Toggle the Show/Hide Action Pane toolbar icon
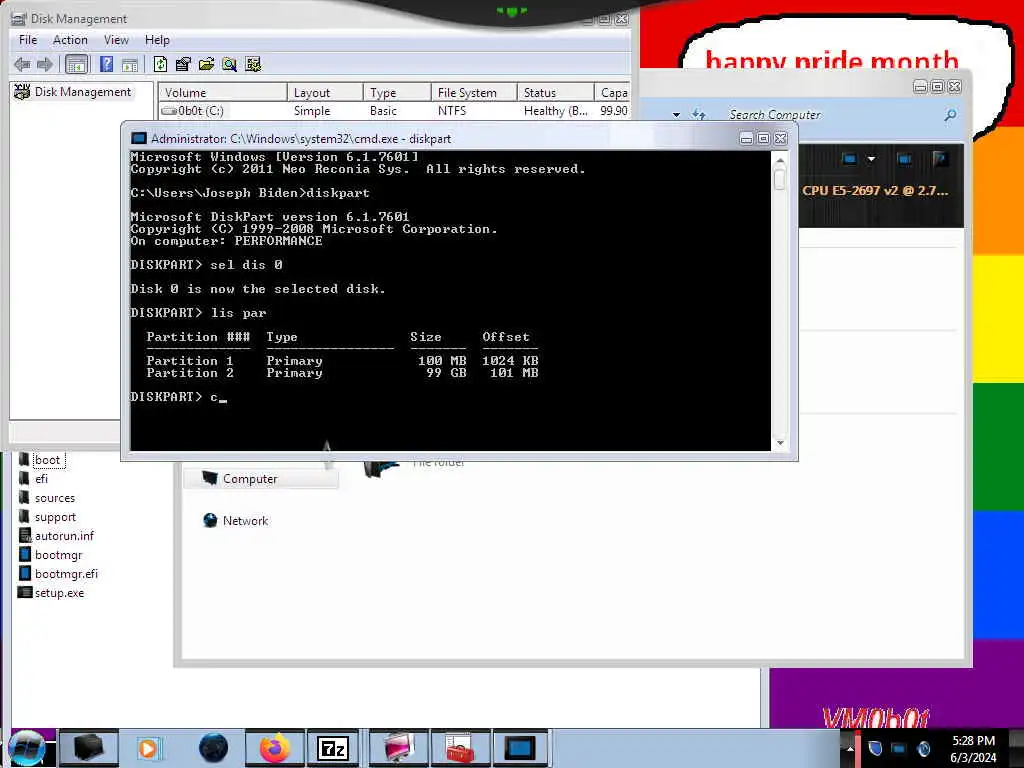This screenshot has height=768, width=1024. point(130,64)
